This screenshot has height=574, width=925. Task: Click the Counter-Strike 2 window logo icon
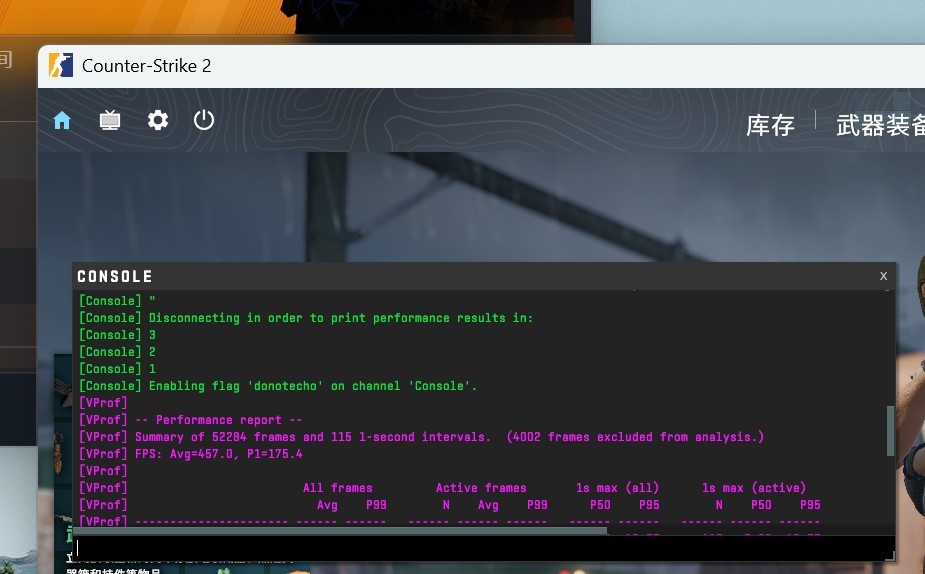61,65
